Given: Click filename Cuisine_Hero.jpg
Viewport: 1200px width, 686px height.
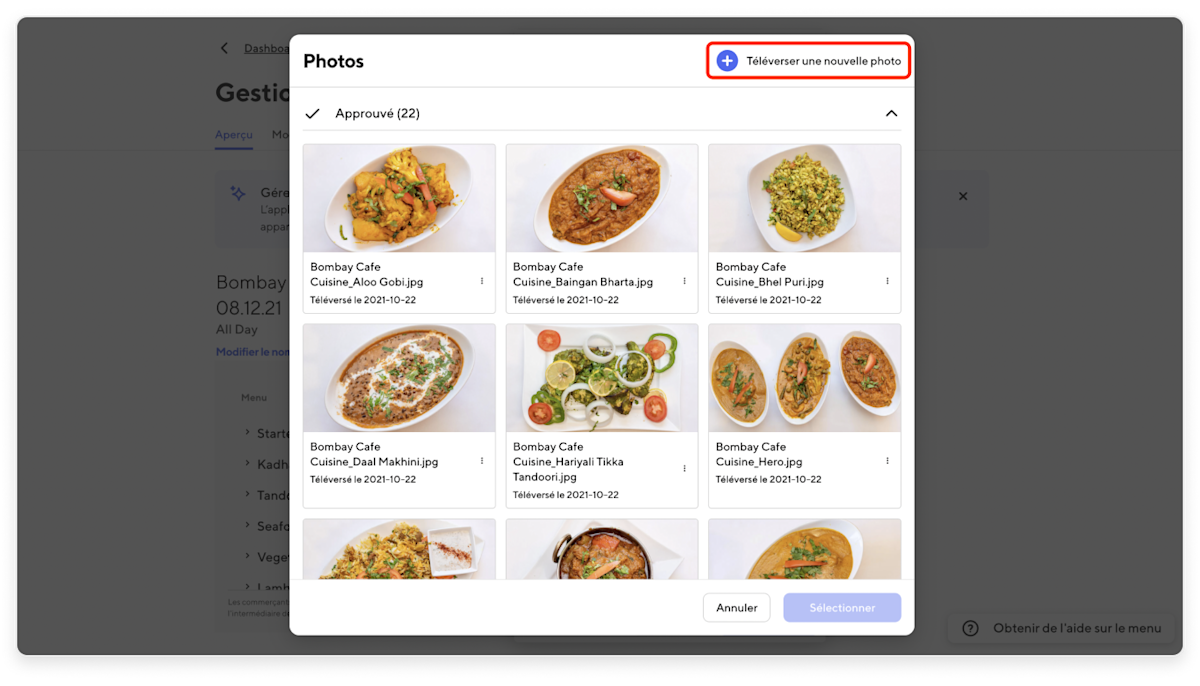Looking at the screenshot, I should pos(759,462).
